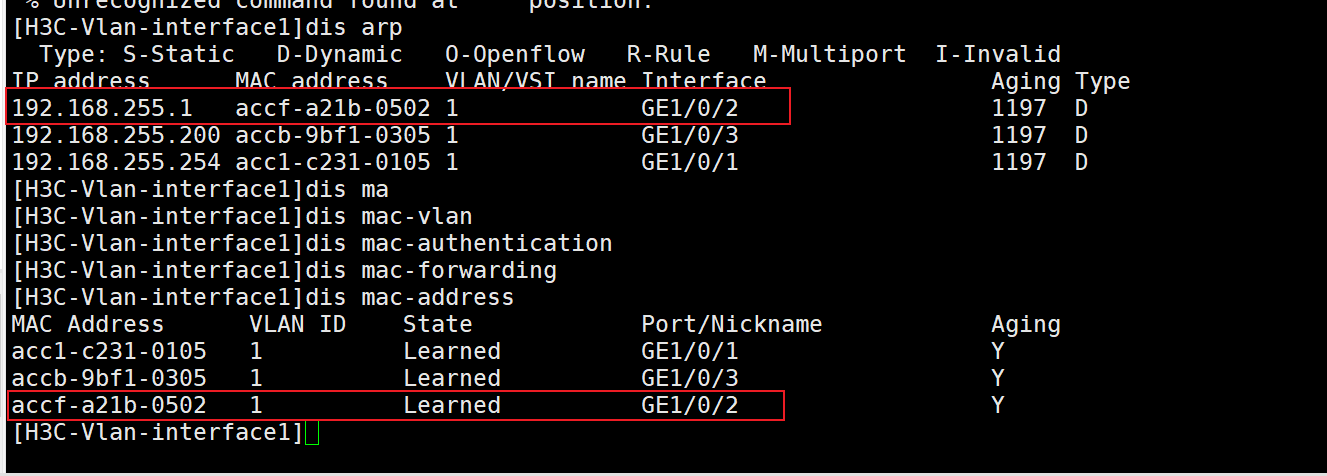Click the 192.168.255.254 ARP entry
Screen dimensions: 1327x476
116,162
